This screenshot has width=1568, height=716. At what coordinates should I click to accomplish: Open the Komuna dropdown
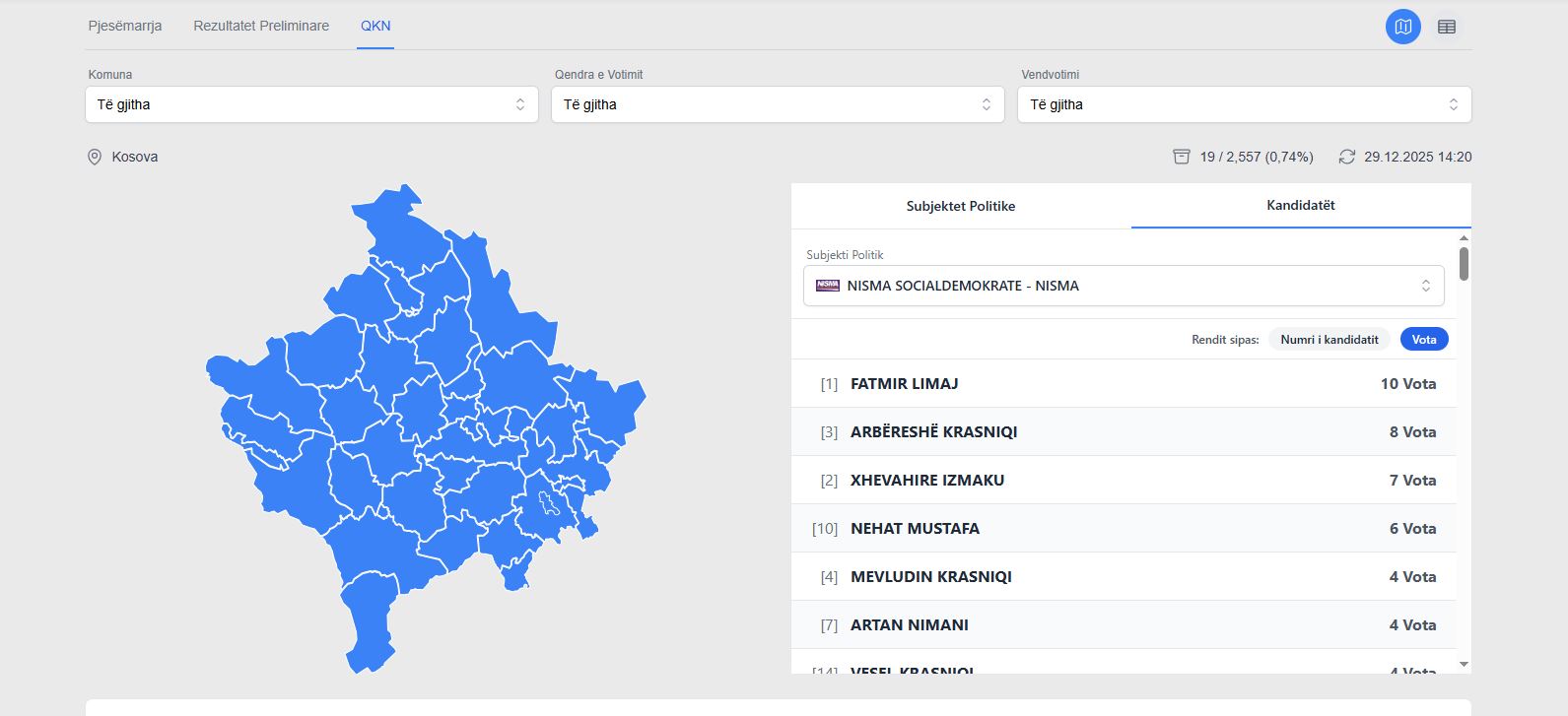click(x=311, y=104)
